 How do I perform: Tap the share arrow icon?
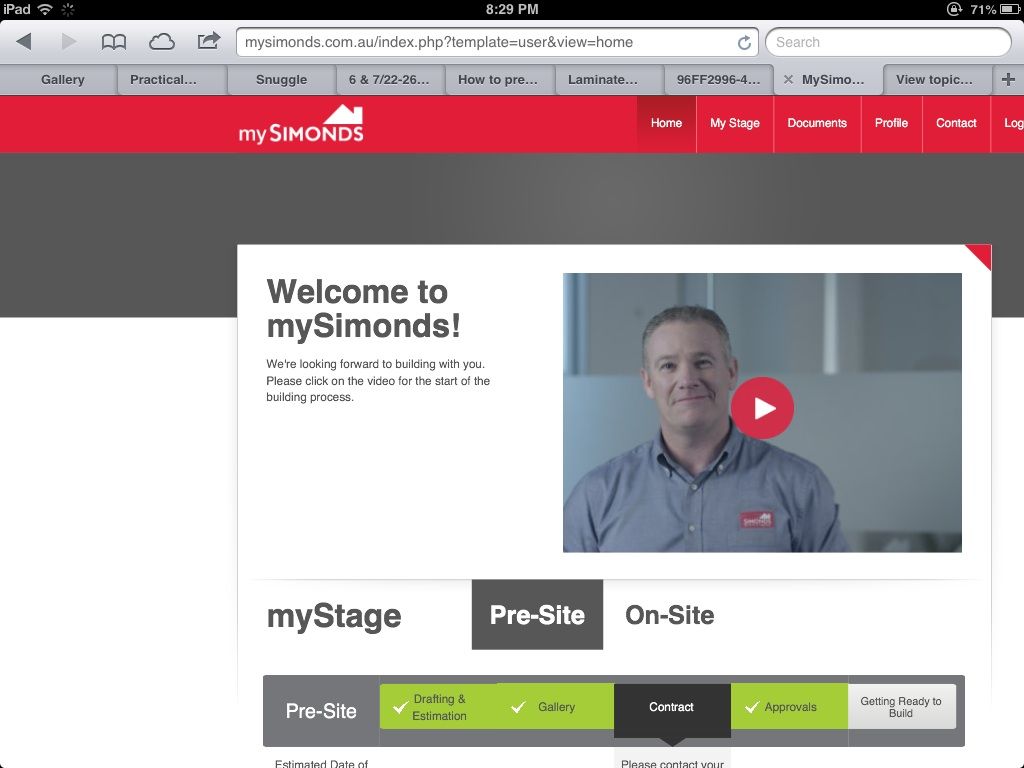coord(208,41)
